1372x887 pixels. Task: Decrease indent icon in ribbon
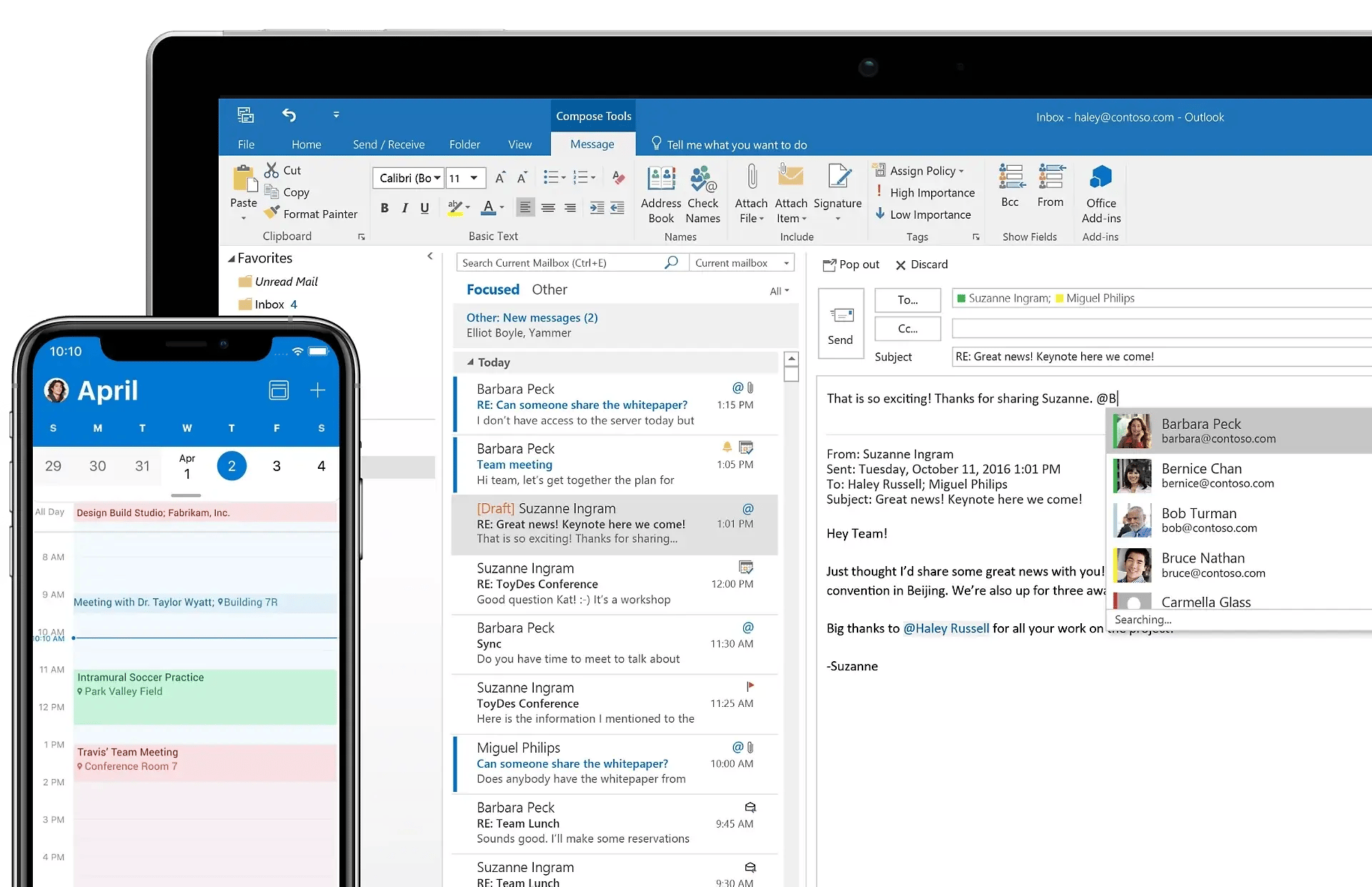pyautogui.click(x=617, y=207)
